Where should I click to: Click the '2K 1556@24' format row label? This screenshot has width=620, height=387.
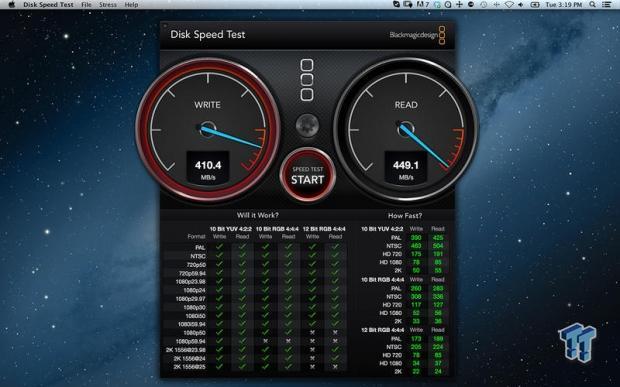click(189, 359)
